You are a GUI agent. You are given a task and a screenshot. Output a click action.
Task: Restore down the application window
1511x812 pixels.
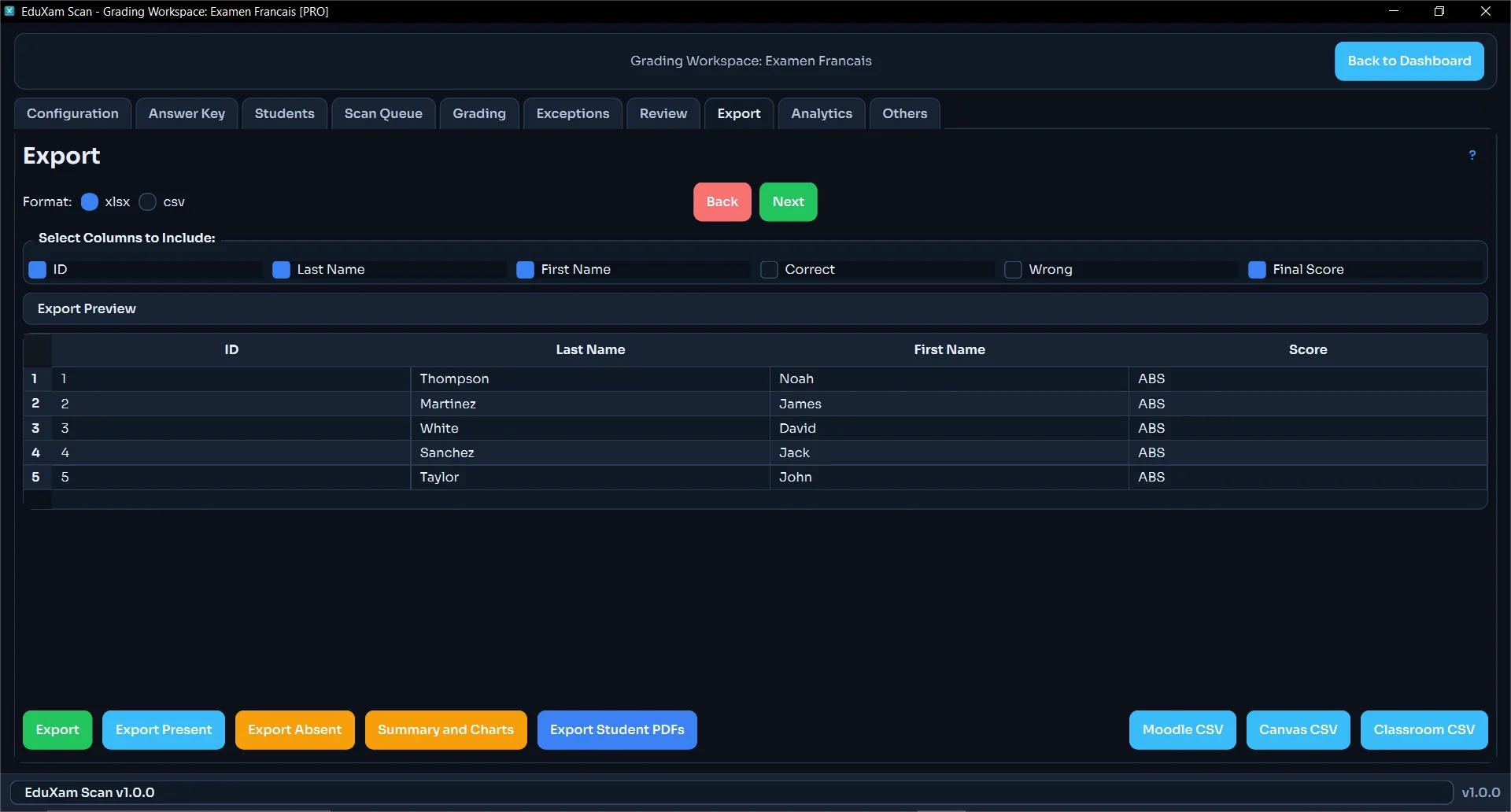[x=1439, y=11]
